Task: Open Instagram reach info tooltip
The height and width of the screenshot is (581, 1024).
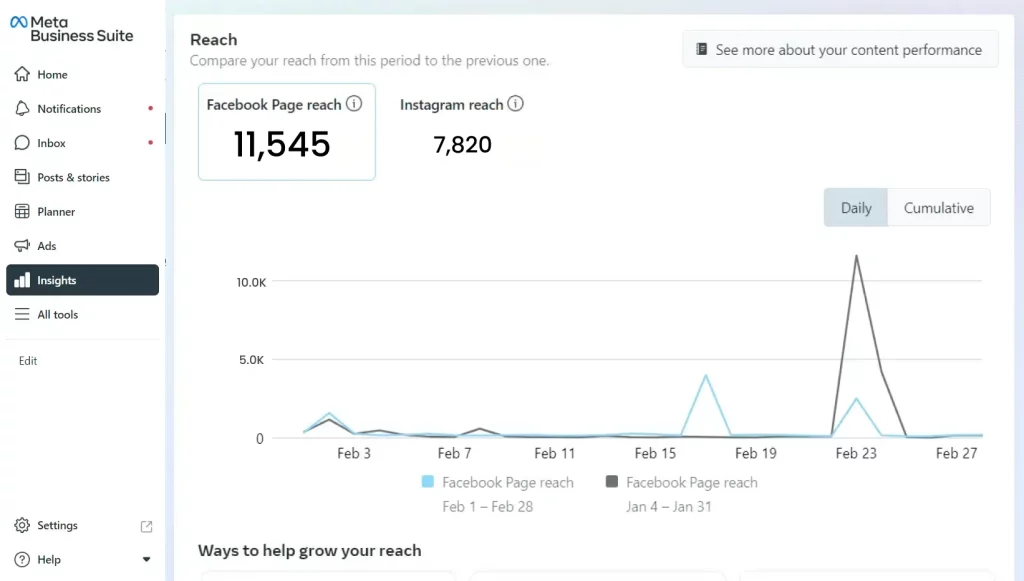Action: (516, 103)
